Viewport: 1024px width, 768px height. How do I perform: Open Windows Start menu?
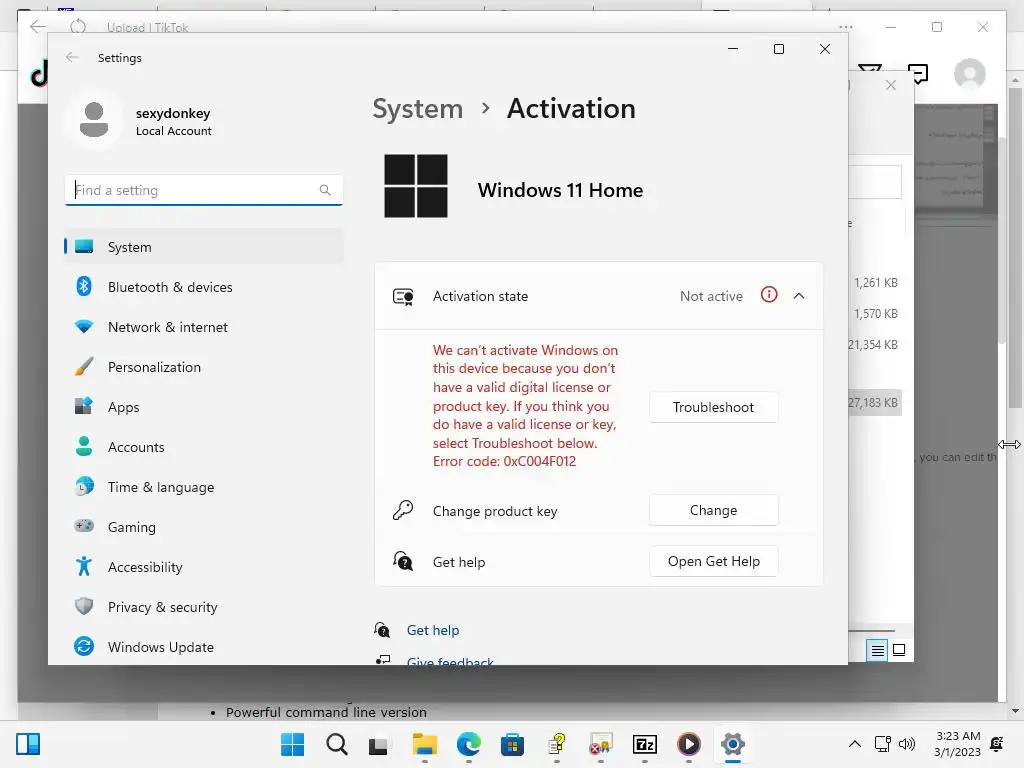tap(292, 744)
